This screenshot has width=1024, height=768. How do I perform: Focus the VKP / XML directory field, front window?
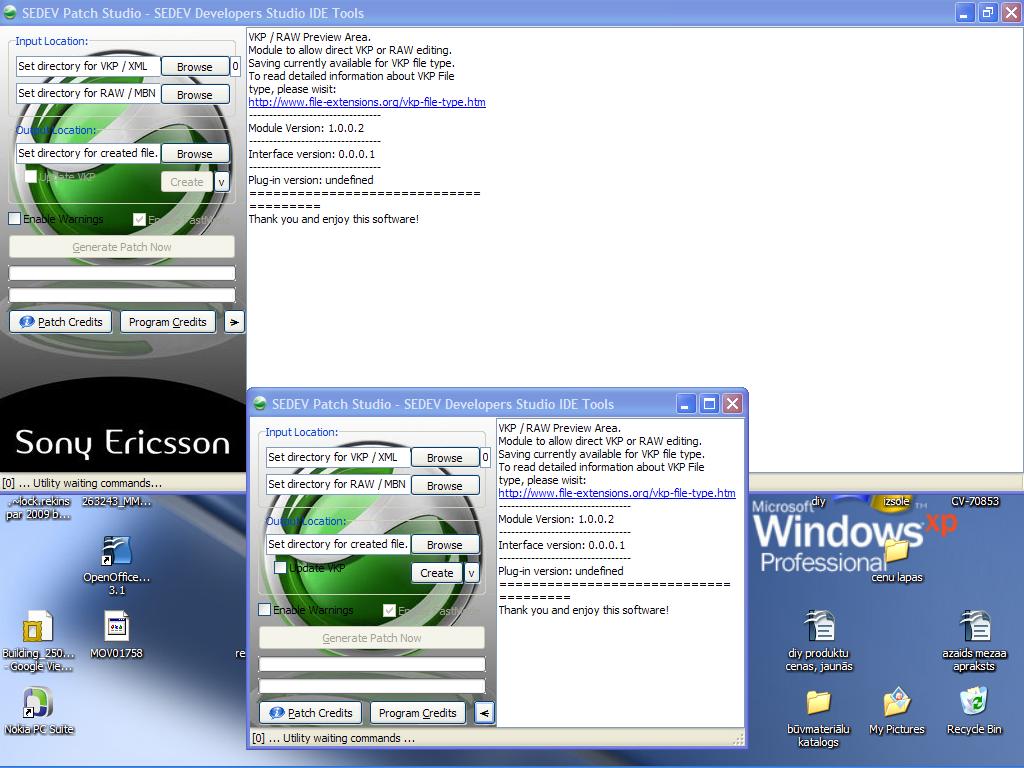(x=338, y=457)
